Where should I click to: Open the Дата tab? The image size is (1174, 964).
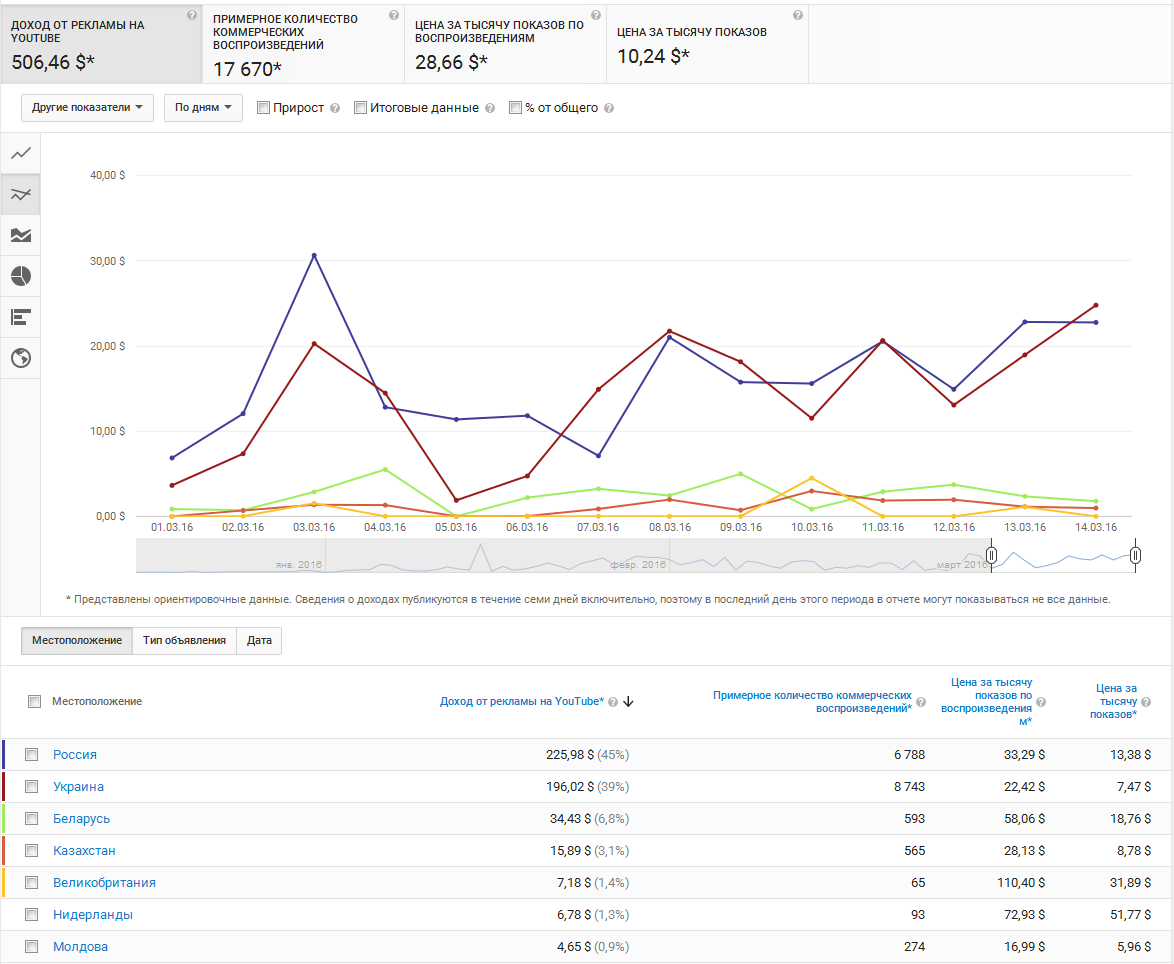[x=259, y=641]
